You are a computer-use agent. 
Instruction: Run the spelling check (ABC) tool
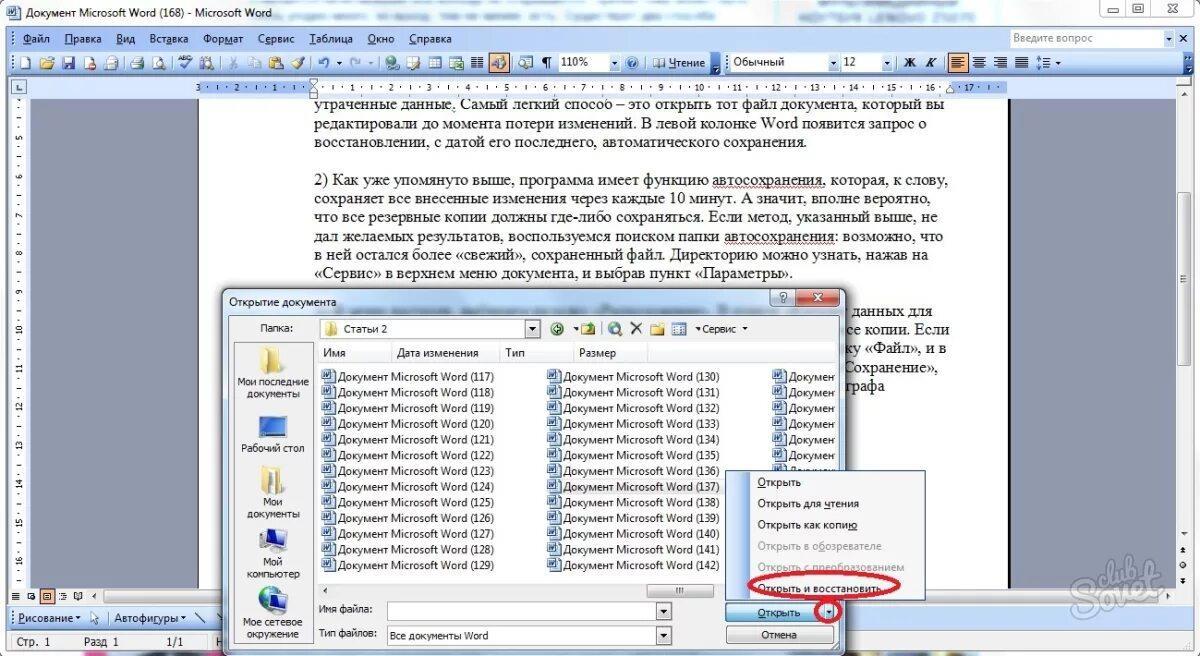185,62
